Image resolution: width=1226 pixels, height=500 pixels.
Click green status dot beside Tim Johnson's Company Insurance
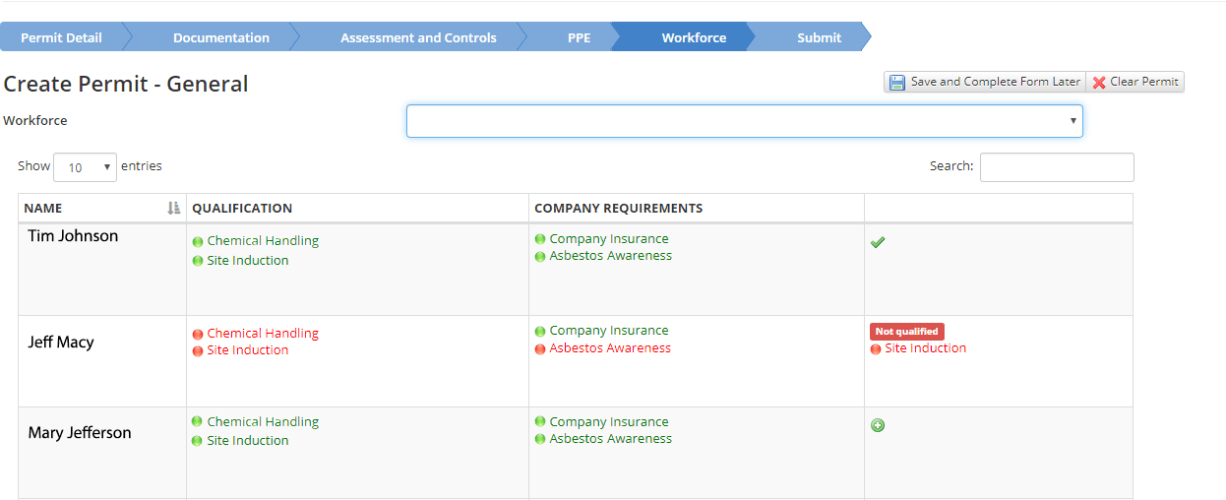point(540,239)
